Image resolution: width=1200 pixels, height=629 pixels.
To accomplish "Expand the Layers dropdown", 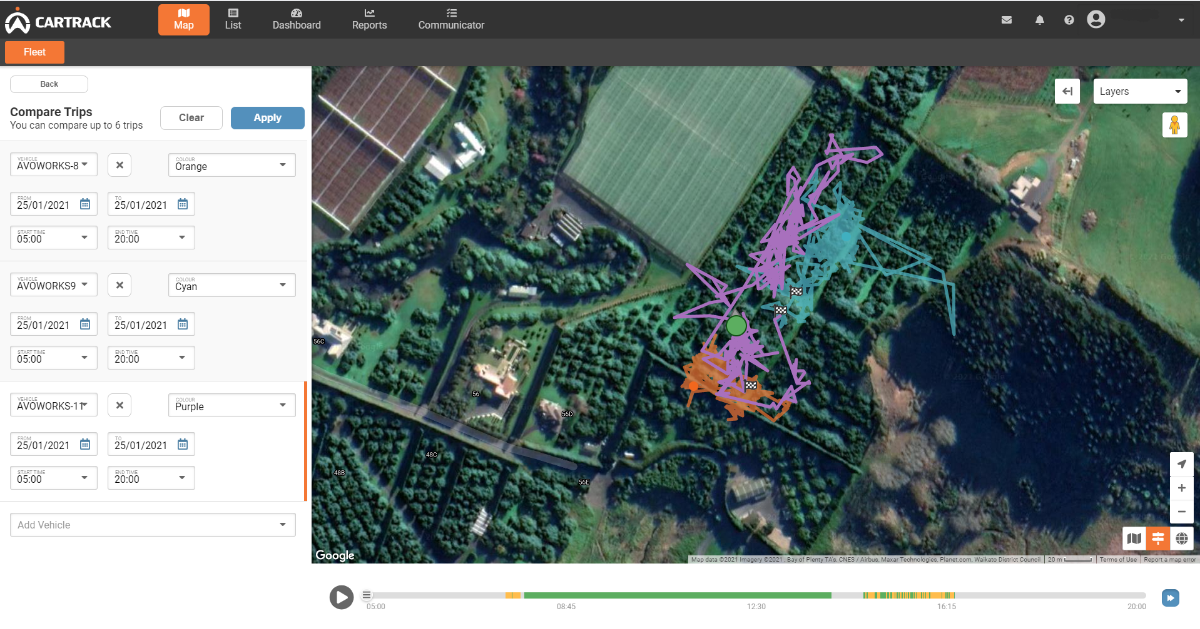I will pos(1140,92).
